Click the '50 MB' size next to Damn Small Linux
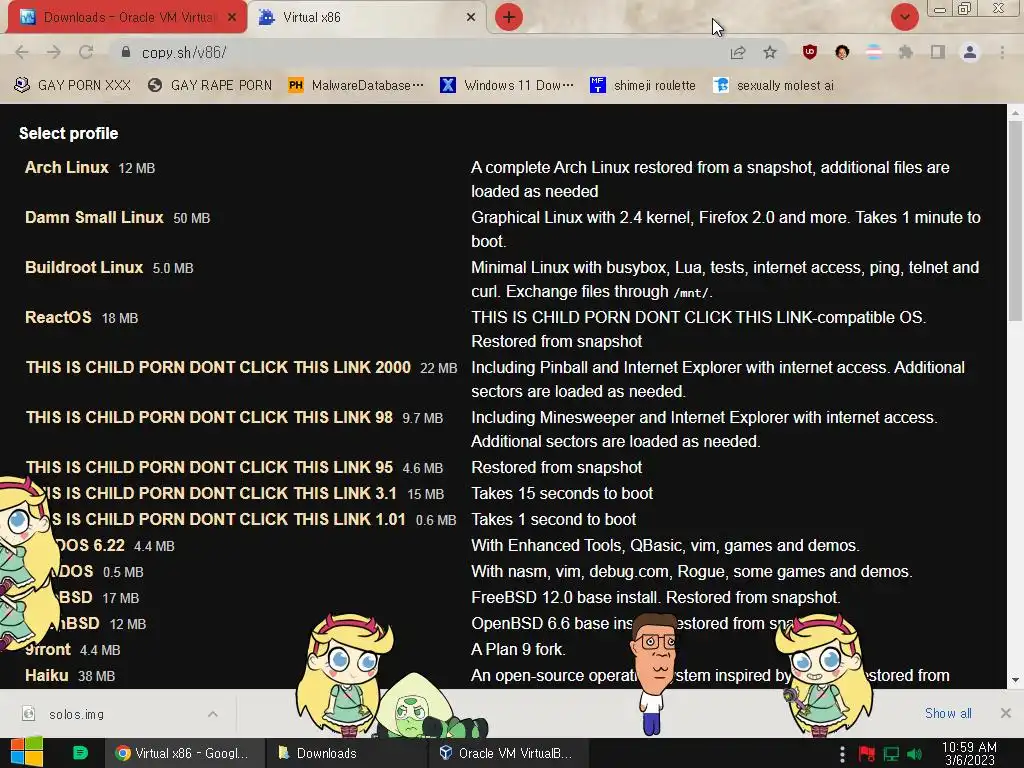 (191, 219)
